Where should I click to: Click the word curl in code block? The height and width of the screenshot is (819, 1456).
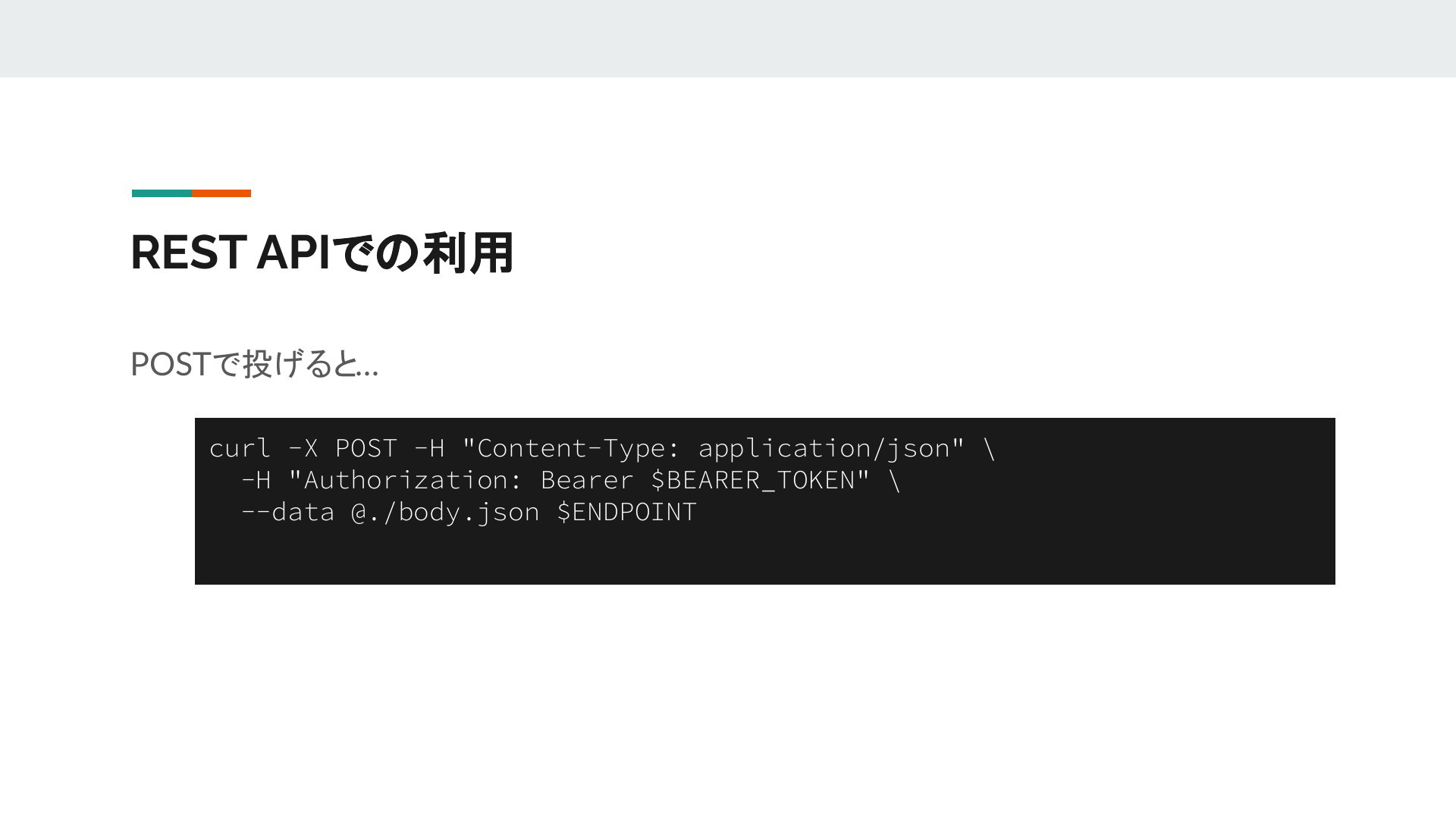pyautogui.click(x=240, y=448)
